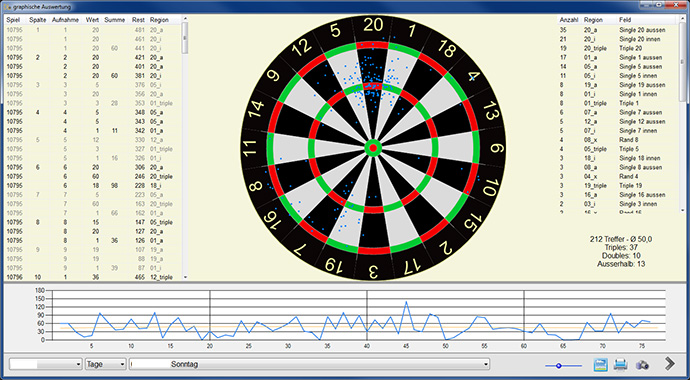Click the image/picture export icon
Viewport: 690px width, 380px height.
point(601,364)
